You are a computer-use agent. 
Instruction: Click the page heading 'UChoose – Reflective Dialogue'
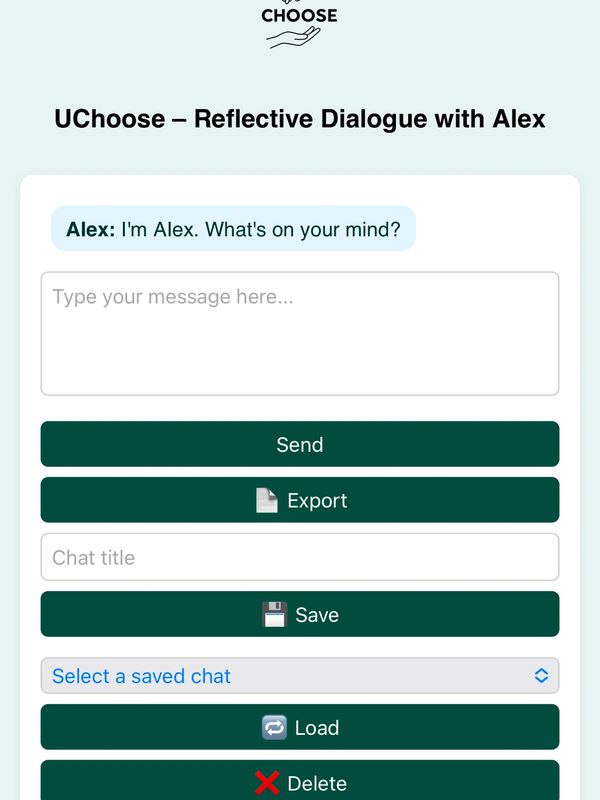[x=300, y=119]
